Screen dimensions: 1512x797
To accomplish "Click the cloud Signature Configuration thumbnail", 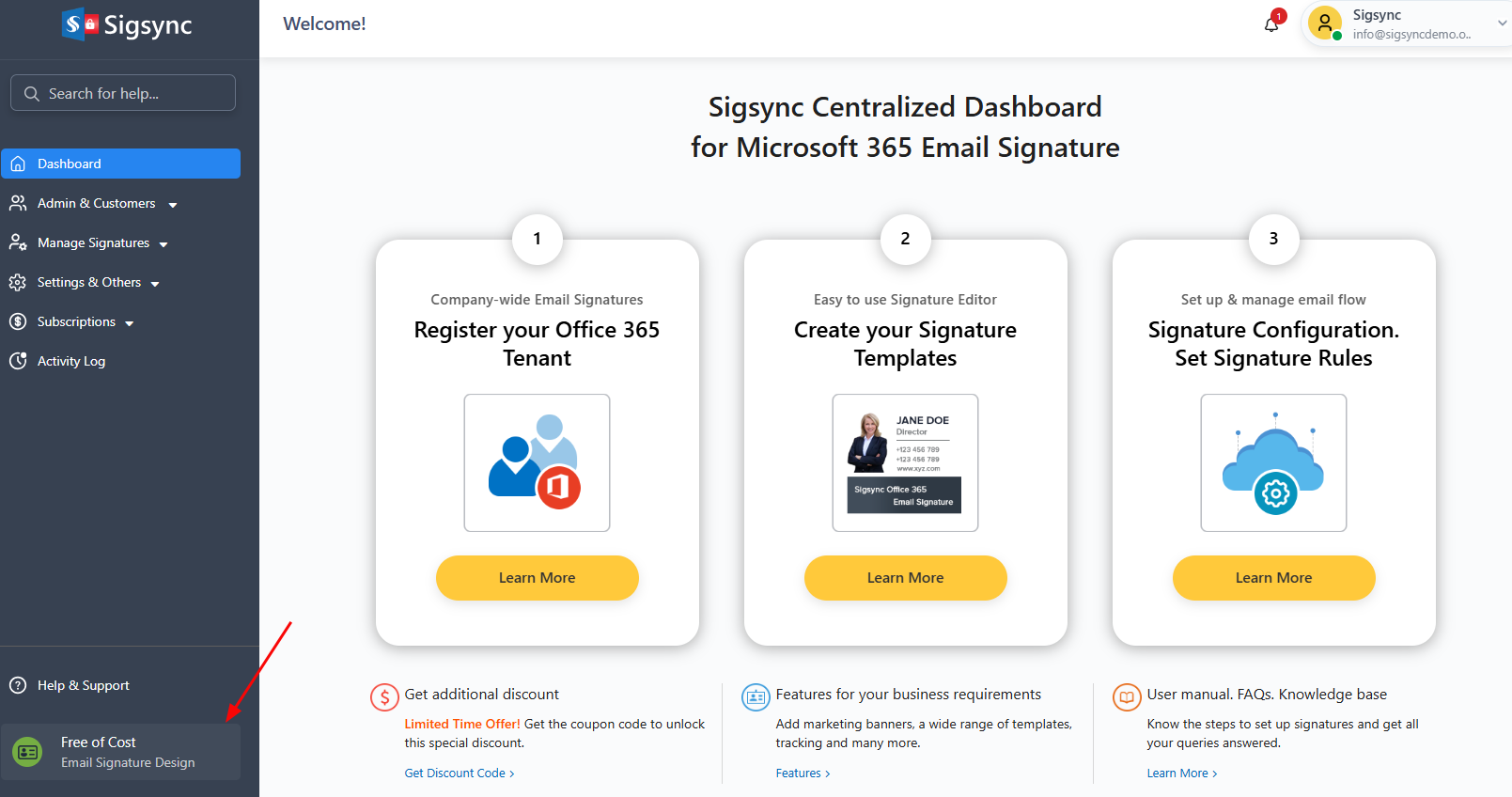I will pyautogui.click(x=1273, y=463).
